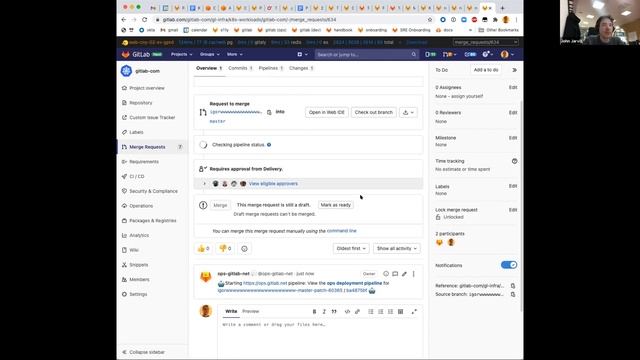The width and height of the screenshot is (640, 360).
Task: Open the Project overview sidebar item
Action: (x=144, y=88)
